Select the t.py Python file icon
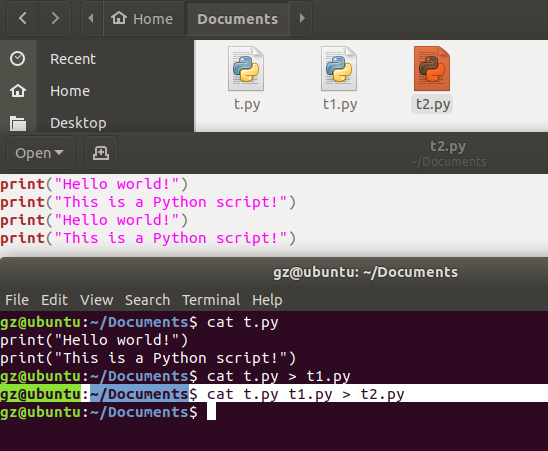Image resolution: width=548 pixels, height=451 pixels. 246,69
